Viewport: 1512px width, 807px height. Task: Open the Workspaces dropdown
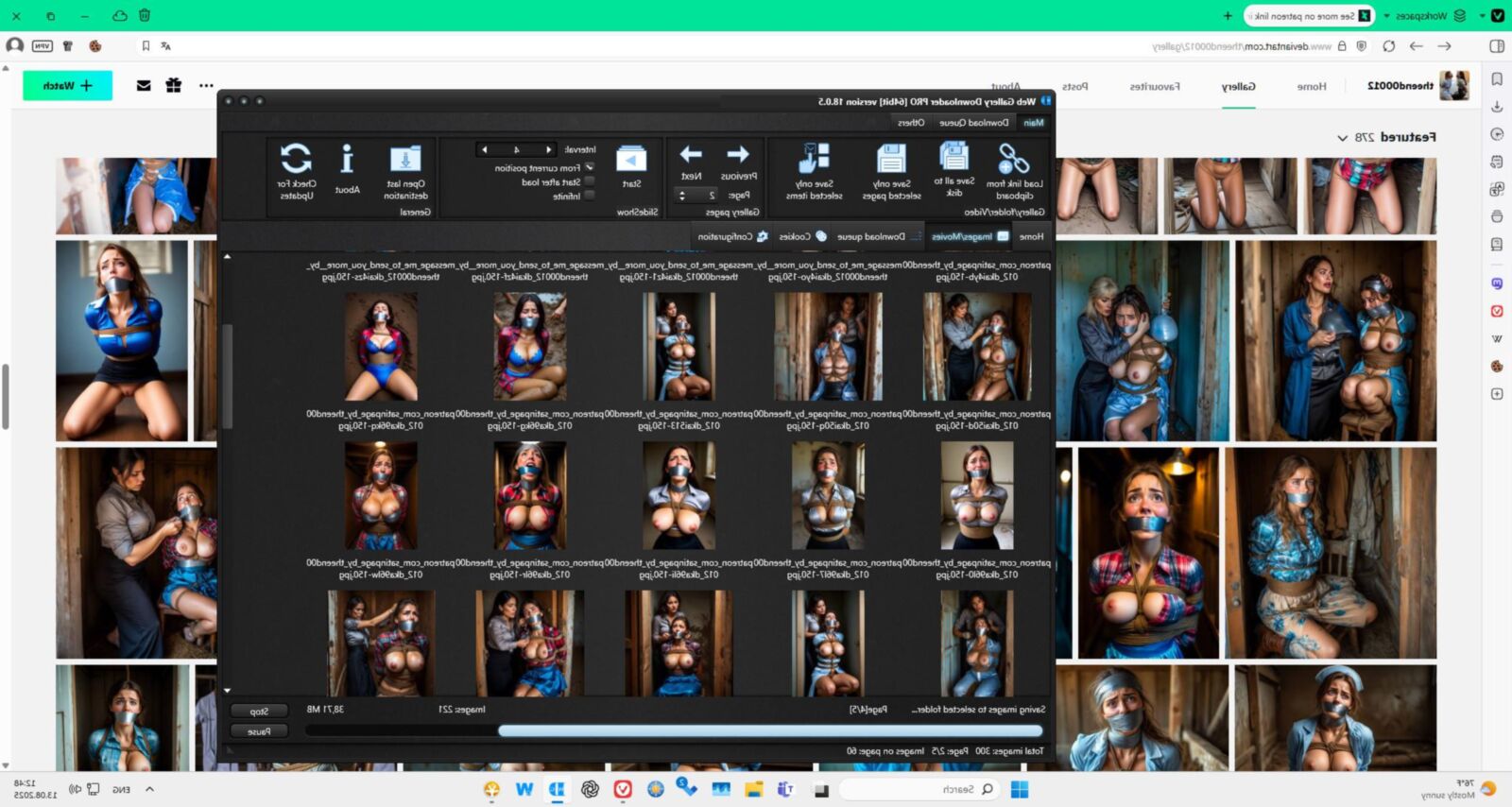coord(1424,16)
